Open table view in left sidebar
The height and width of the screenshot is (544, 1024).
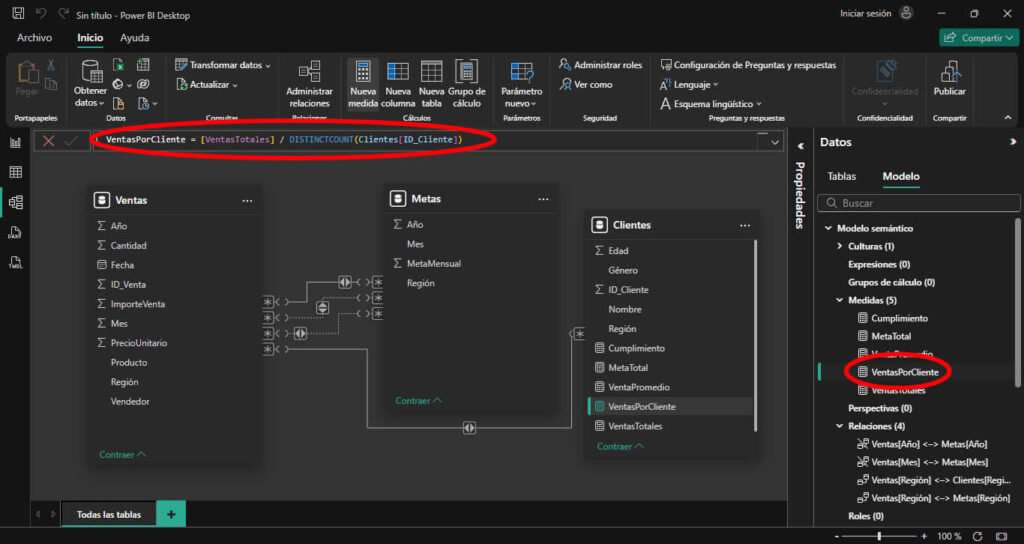click(15, 172)
